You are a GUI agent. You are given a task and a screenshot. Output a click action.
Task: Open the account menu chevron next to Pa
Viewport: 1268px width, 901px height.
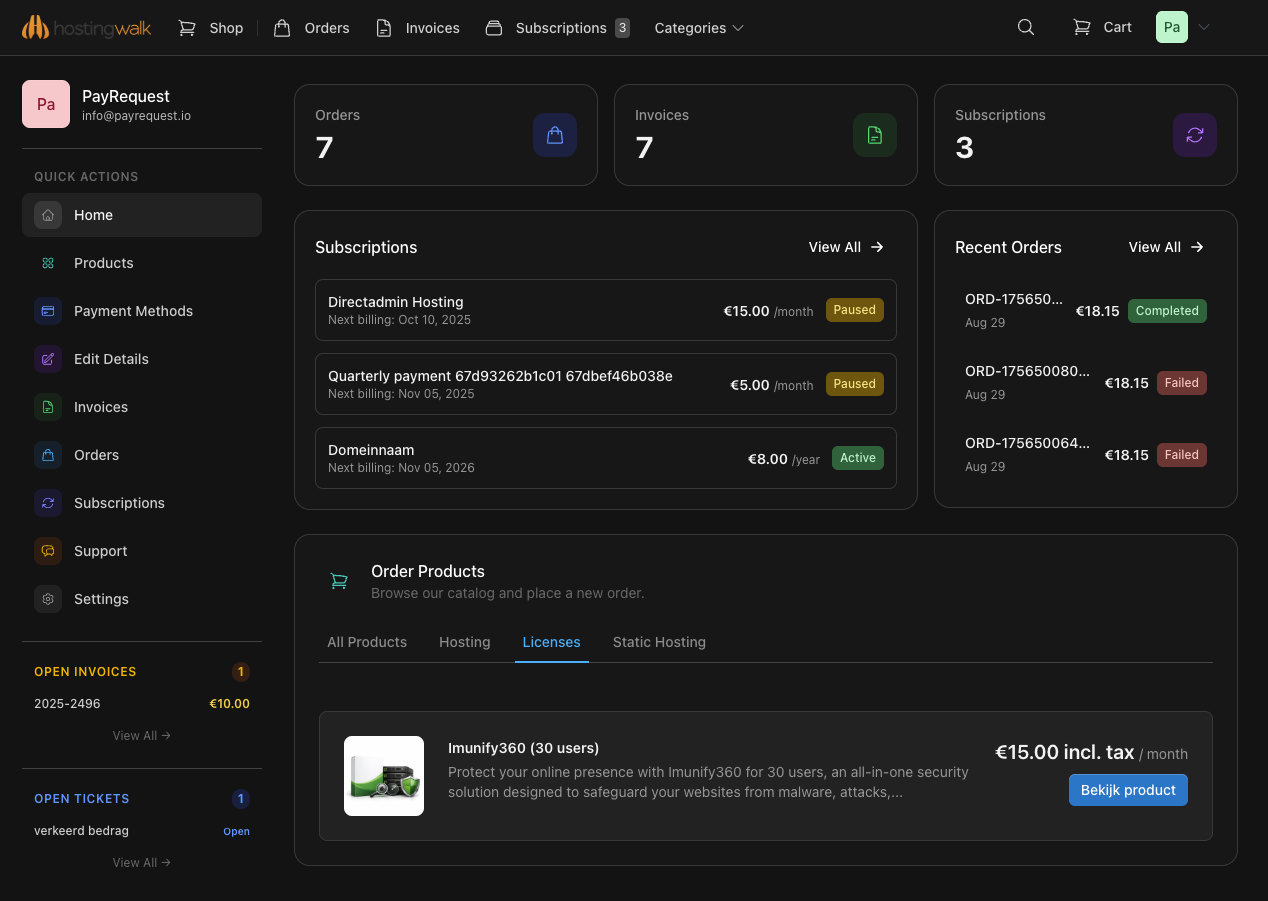click(x=1204, y=28)
